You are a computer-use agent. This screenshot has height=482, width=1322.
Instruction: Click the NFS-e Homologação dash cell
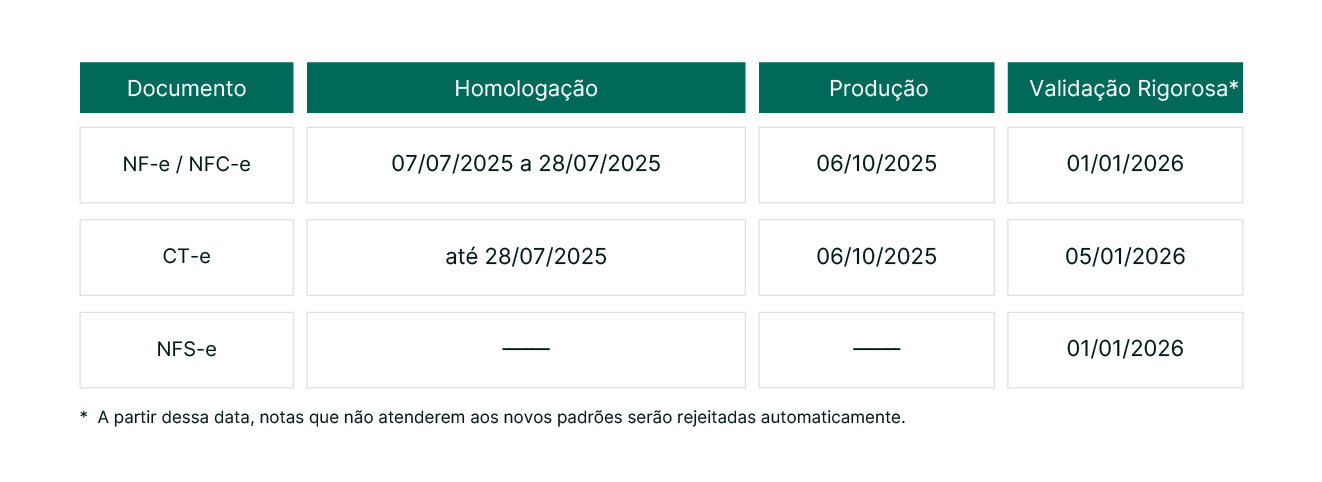(526, 350)
